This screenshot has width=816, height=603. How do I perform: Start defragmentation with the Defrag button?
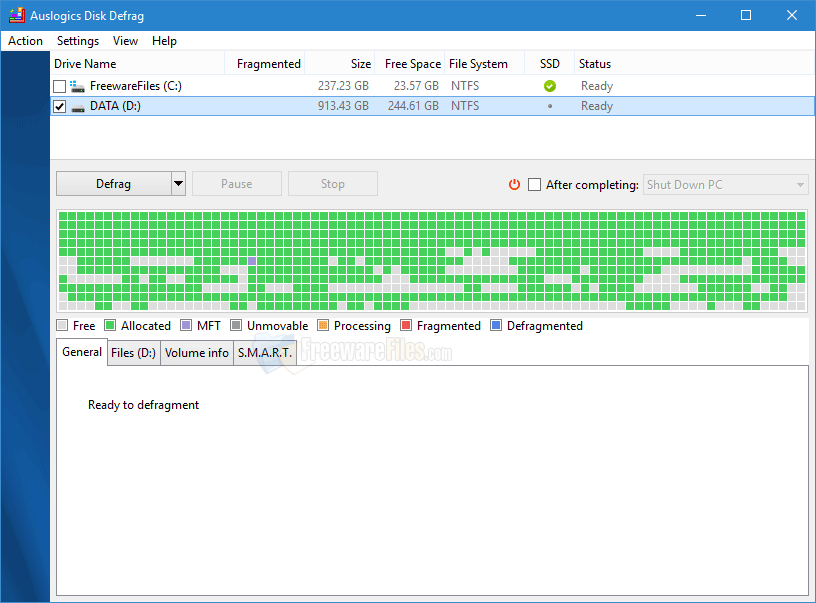[x=113, y=183]
